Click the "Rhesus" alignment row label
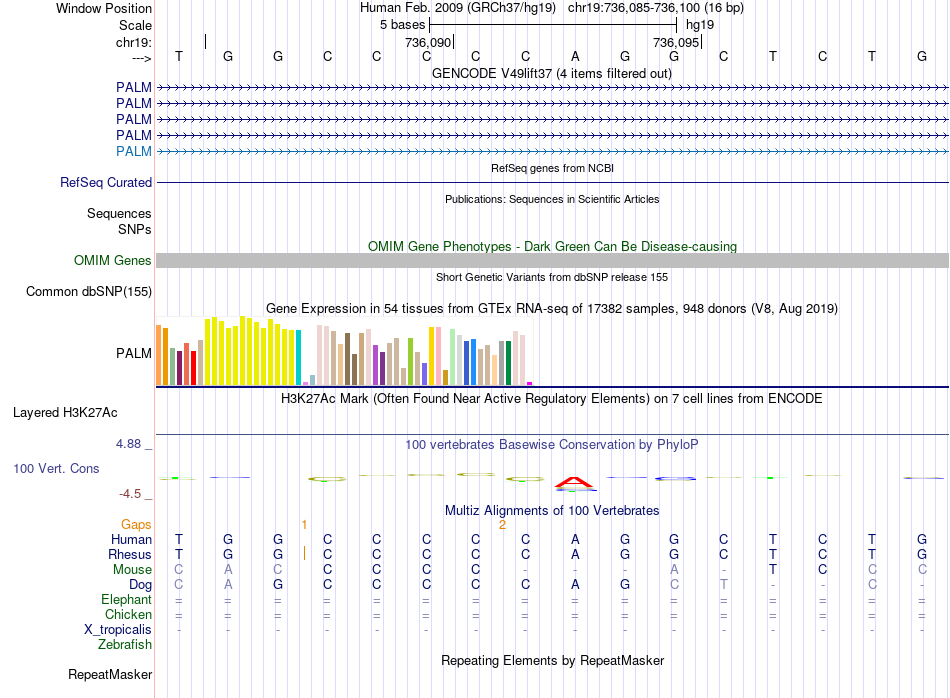The height and width of the screenshot is (698, 950). coord(130,554)
